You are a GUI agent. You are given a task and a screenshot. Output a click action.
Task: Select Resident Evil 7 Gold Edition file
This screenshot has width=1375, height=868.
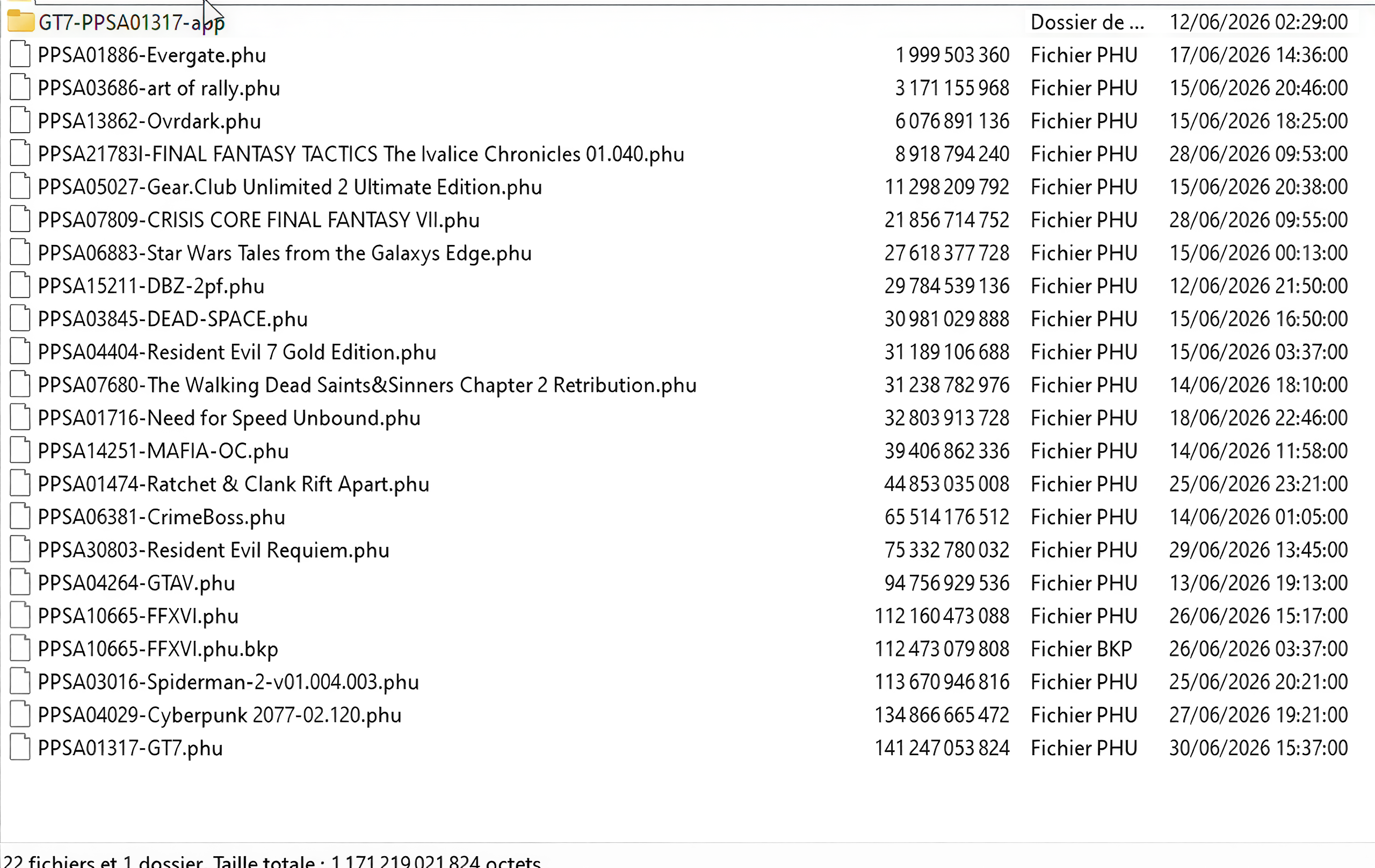click(x=237, y=352)
